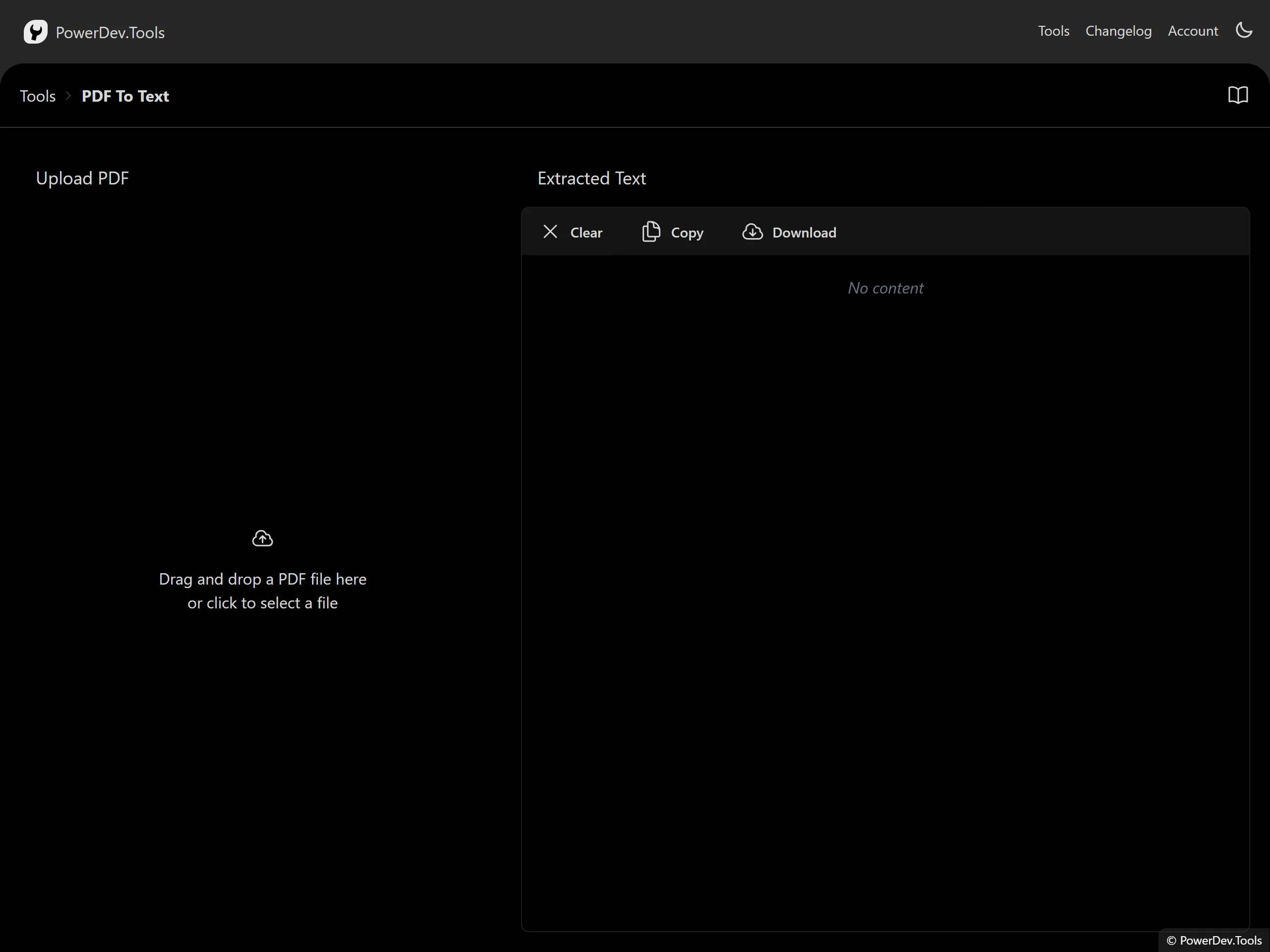
Task: Go to Account page
Action: click(1193, 31)
